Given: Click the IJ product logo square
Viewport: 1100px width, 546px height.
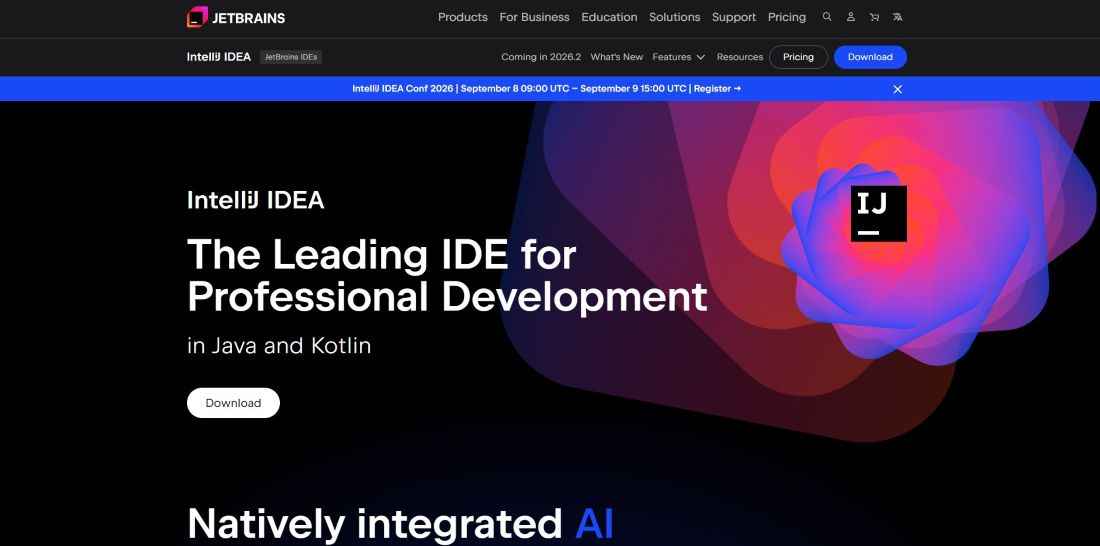Looking at the screenshot, I should [x=878, y=213].
